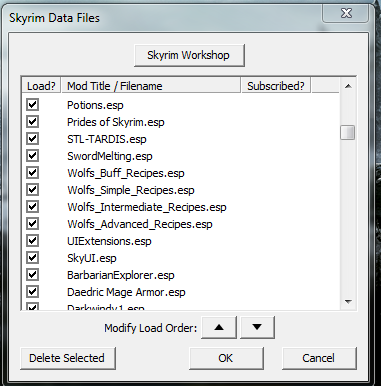Screen dimensions: 381x386
Task: Move mod down in load order
Action: tap(257, 327)
